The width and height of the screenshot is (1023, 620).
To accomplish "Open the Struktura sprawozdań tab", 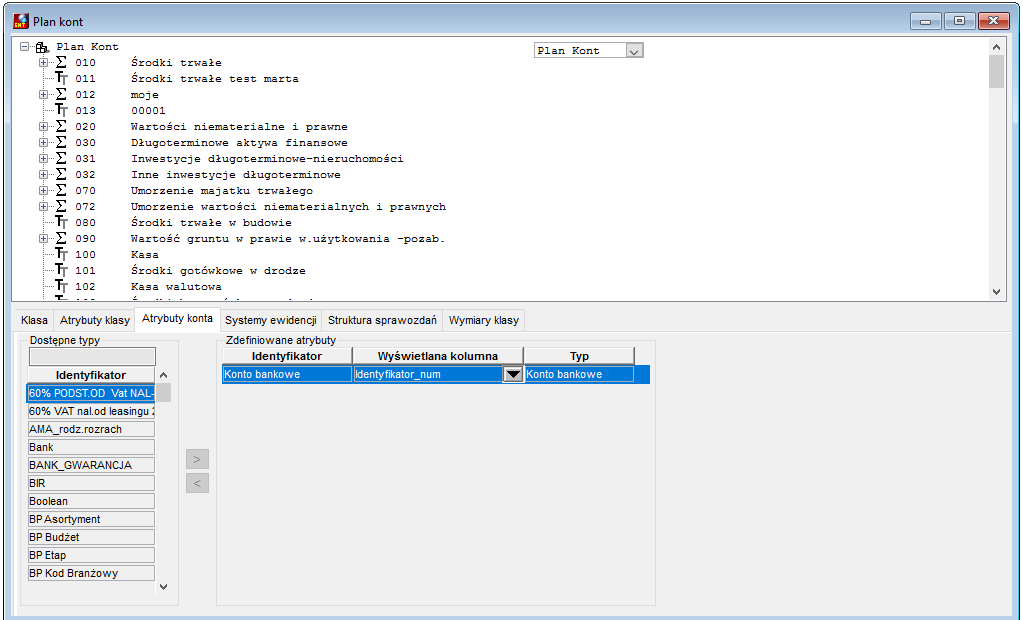I will [x=382, y=320].
